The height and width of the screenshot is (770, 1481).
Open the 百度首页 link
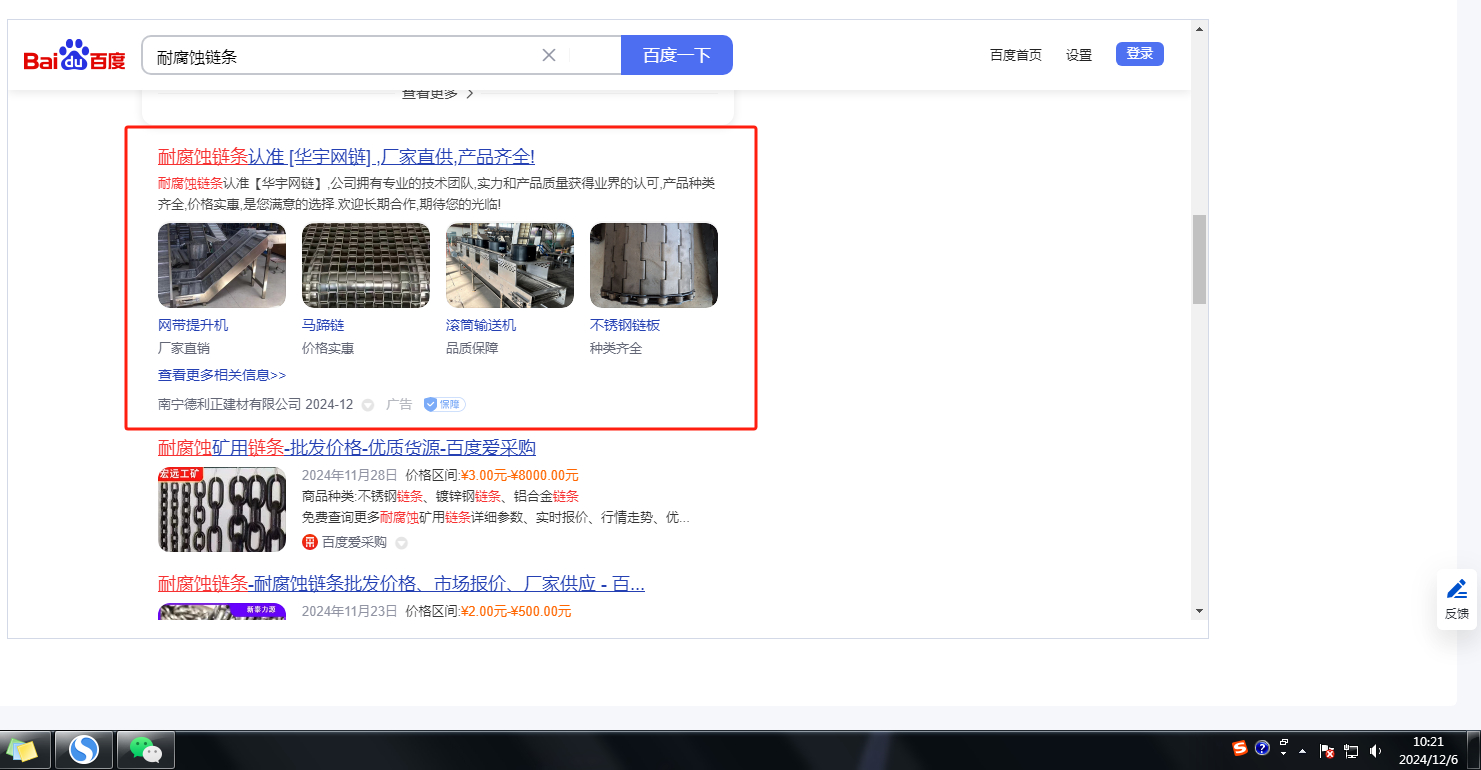1016,55
